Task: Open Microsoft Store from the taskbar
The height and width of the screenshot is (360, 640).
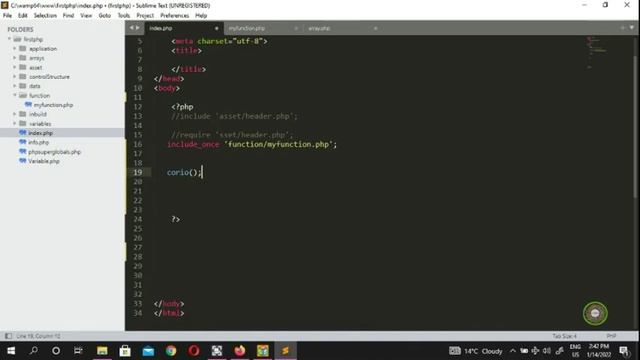Action: 125,351
